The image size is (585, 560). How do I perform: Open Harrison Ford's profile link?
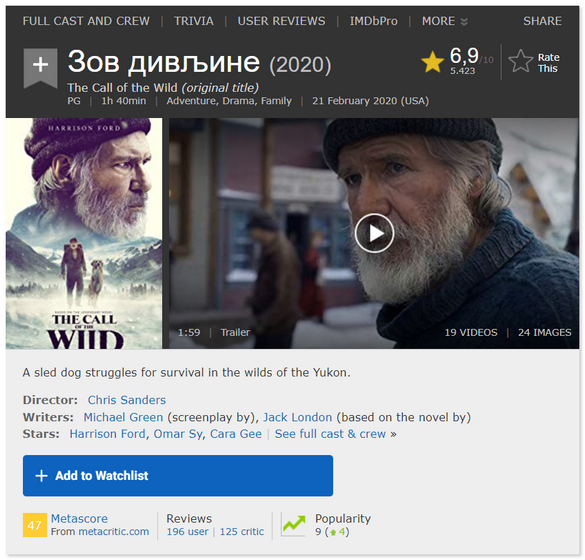[x=107, y=434]
